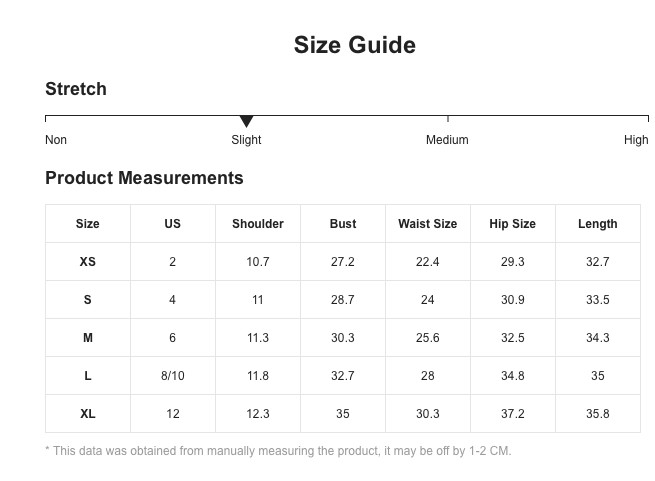Click the Stretch slider triangle marker

(x=246, y=121)
